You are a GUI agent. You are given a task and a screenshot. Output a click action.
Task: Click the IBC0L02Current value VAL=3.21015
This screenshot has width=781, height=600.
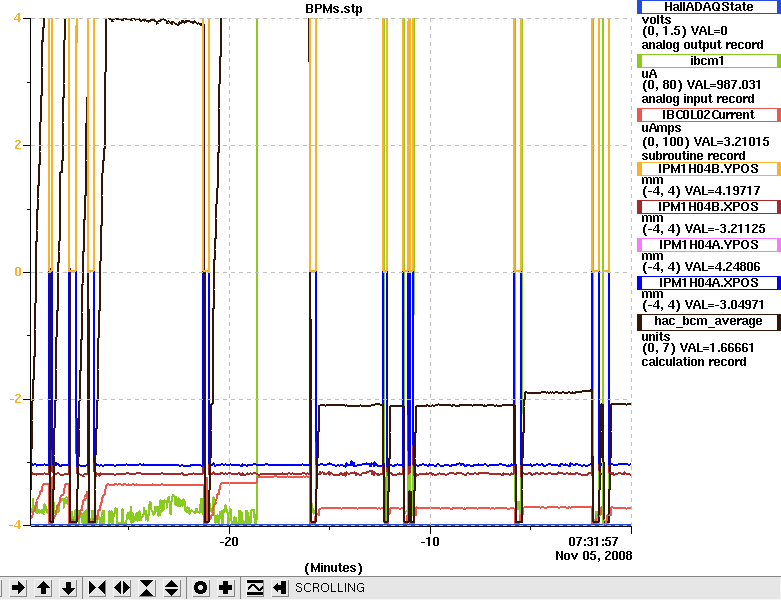click(x=729, y=142)
